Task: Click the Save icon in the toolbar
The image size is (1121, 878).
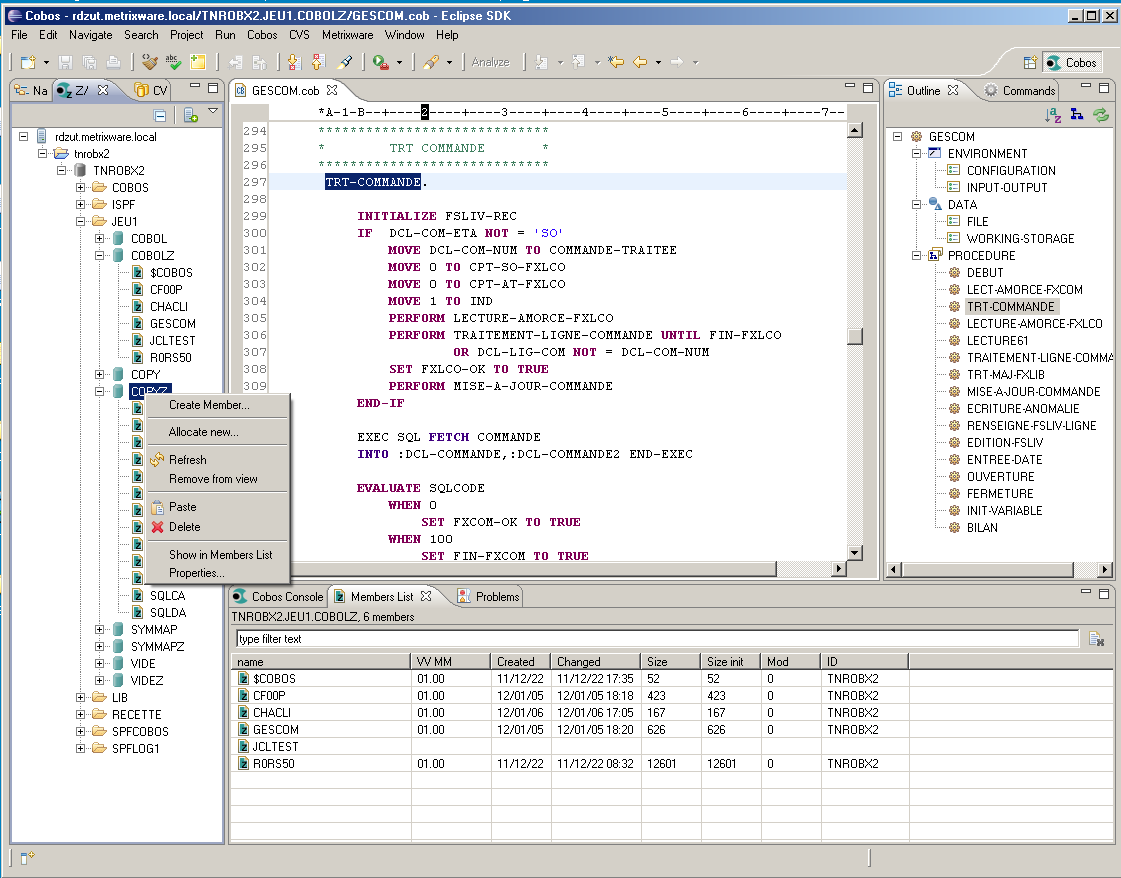Action: point(65,62)
